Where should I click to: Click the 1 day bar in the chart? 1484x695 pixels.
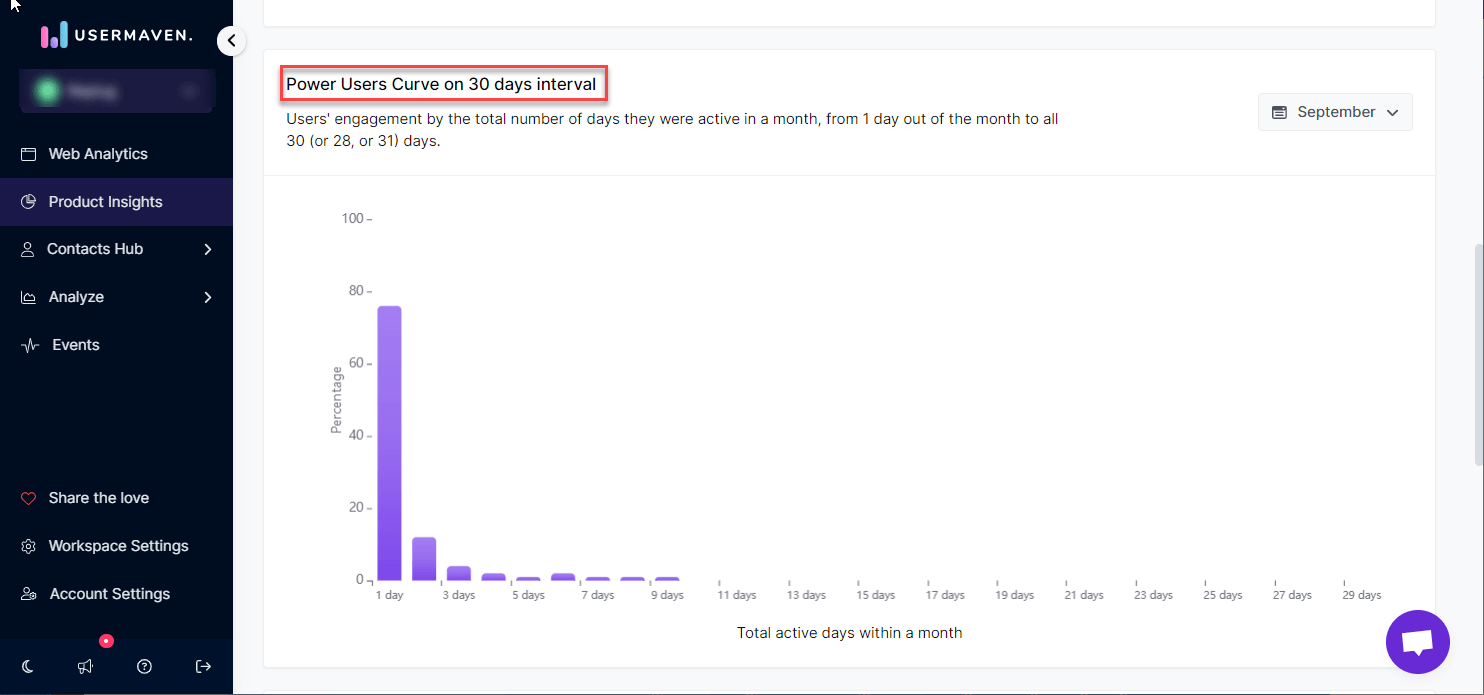(x=389, y=443)
